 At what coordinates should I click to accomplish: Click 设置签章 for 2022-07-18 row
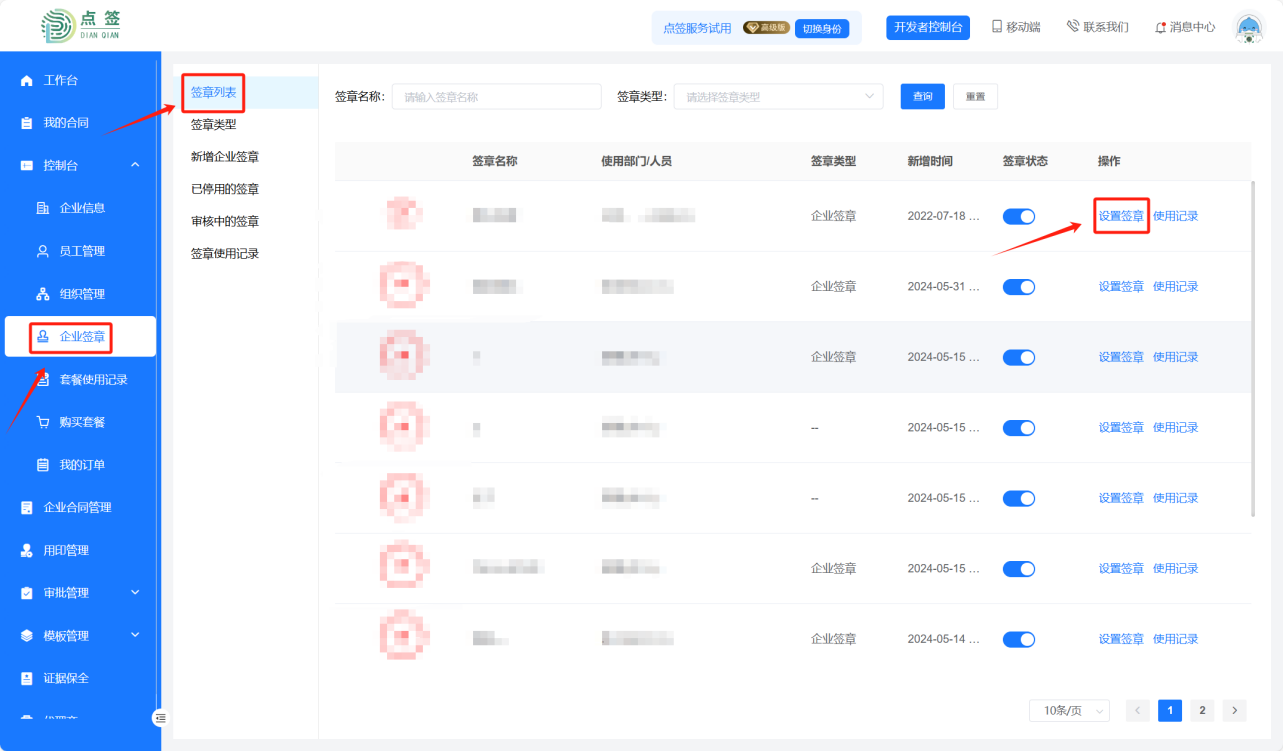(1121, 216)
